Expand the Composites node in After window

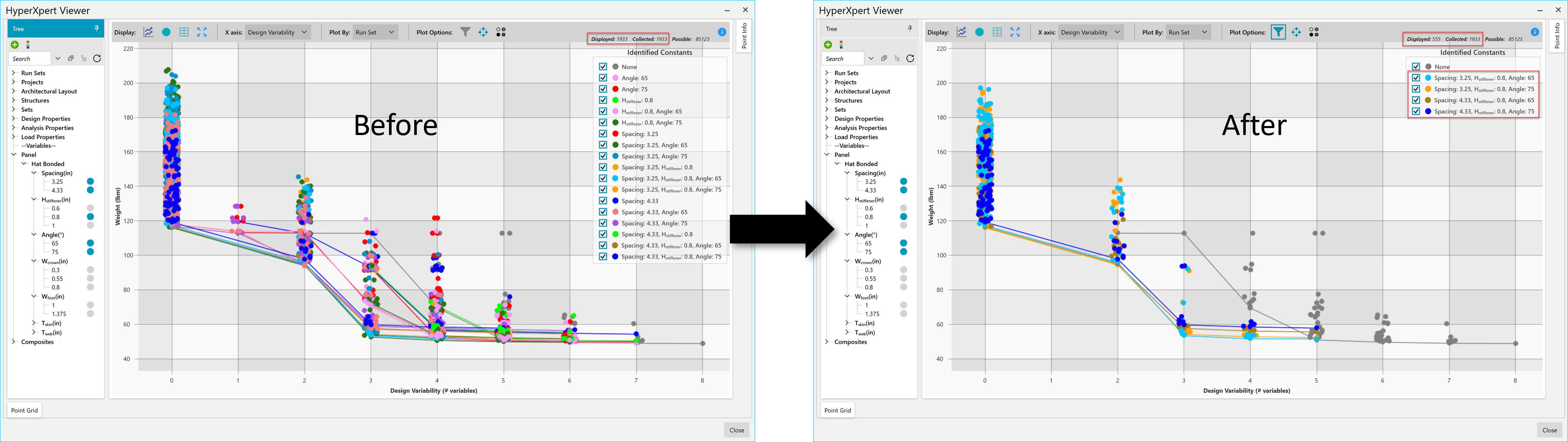pos(827,342)
